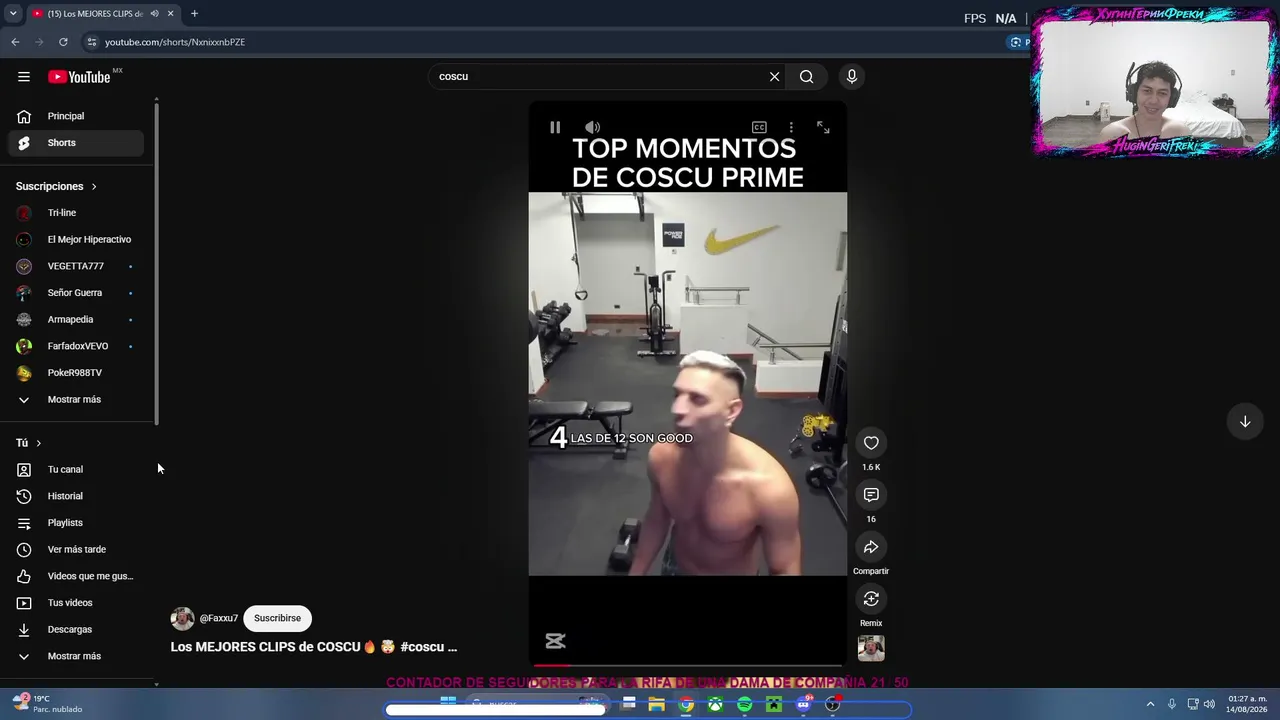1280x720 pixels.
Task: Expand the Tú section chevron
Action: (39, 443)
